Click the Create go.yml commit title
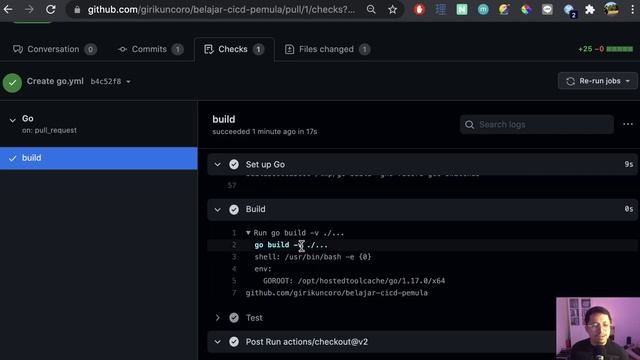 click(x=55, y=81)
